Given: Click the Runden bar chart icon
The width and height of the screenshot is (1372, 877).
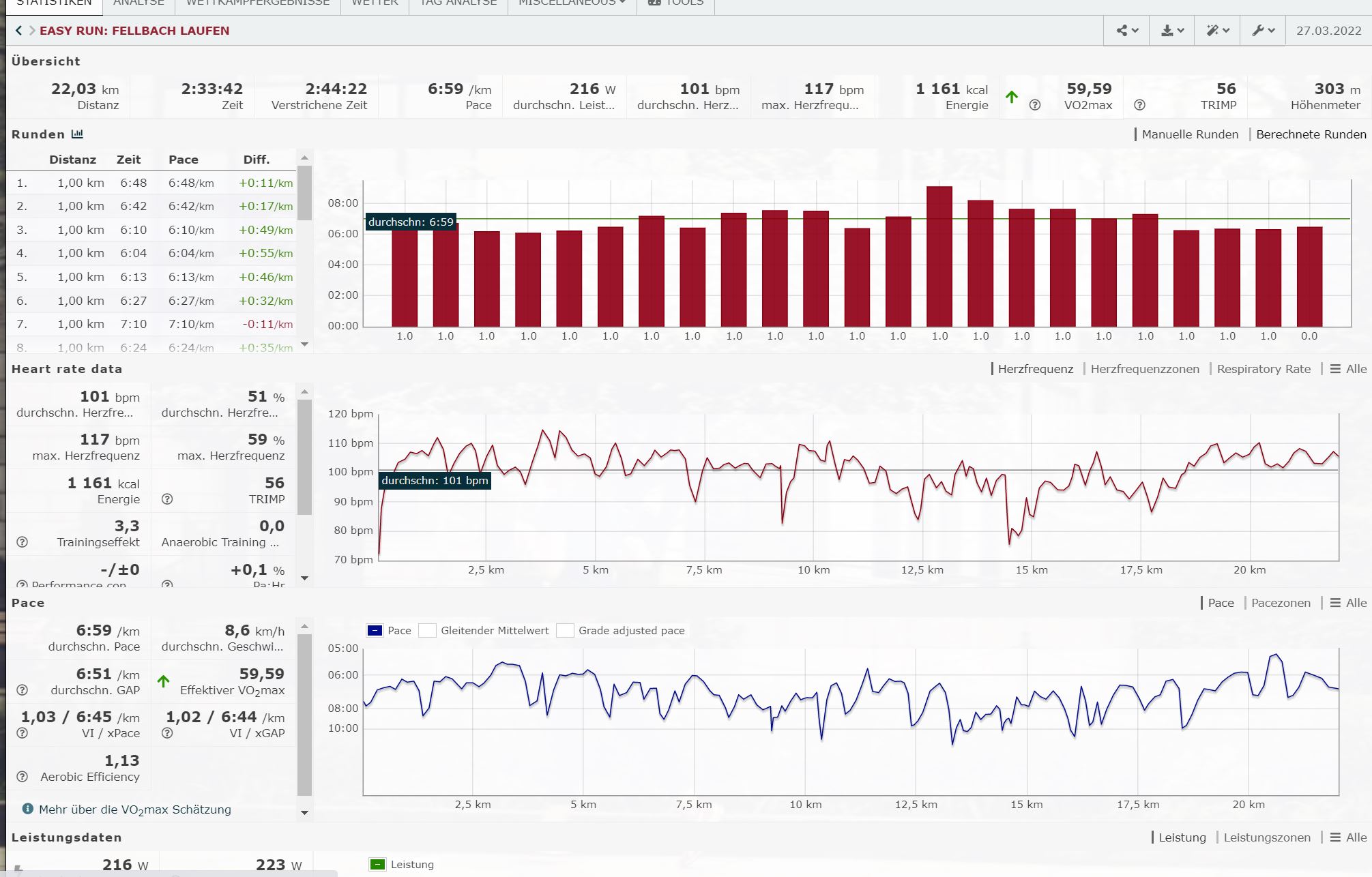Looking at the screenshot, I should (77, 134).
